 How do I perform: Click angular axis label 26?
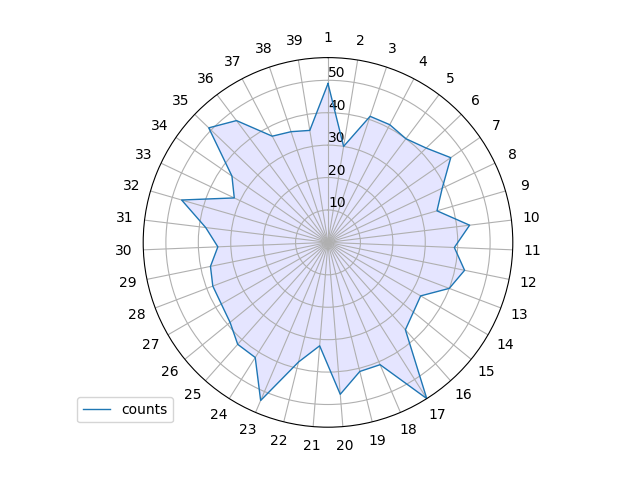point(170,371)
